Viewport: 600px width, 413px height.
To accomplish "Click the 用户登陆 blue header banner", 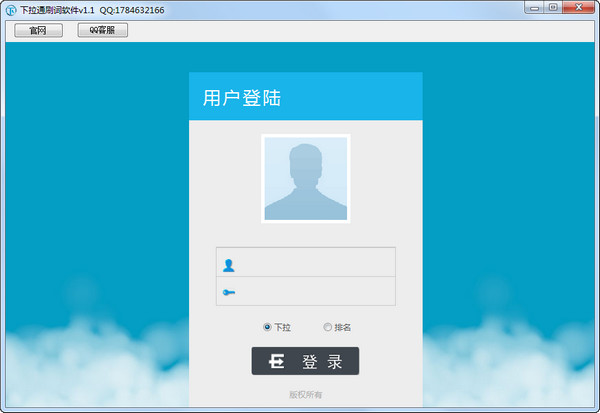I will click(x=305, y=98).
